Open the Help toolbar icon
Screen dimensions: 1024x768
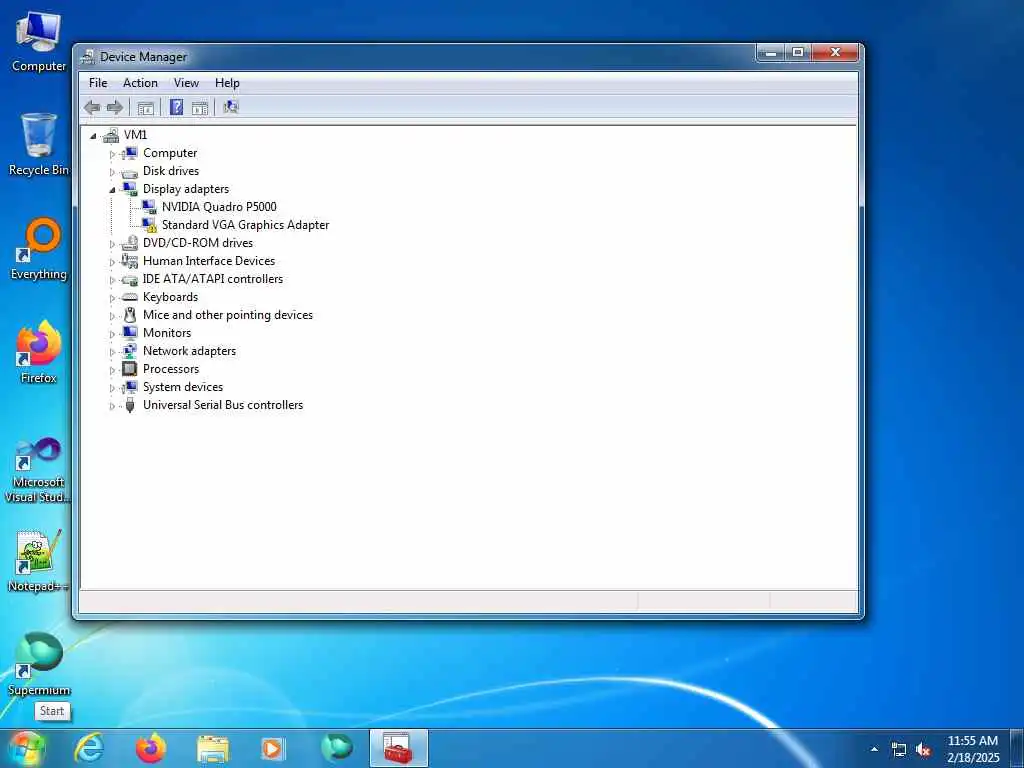pyautogui.click(x=176, y=107)
